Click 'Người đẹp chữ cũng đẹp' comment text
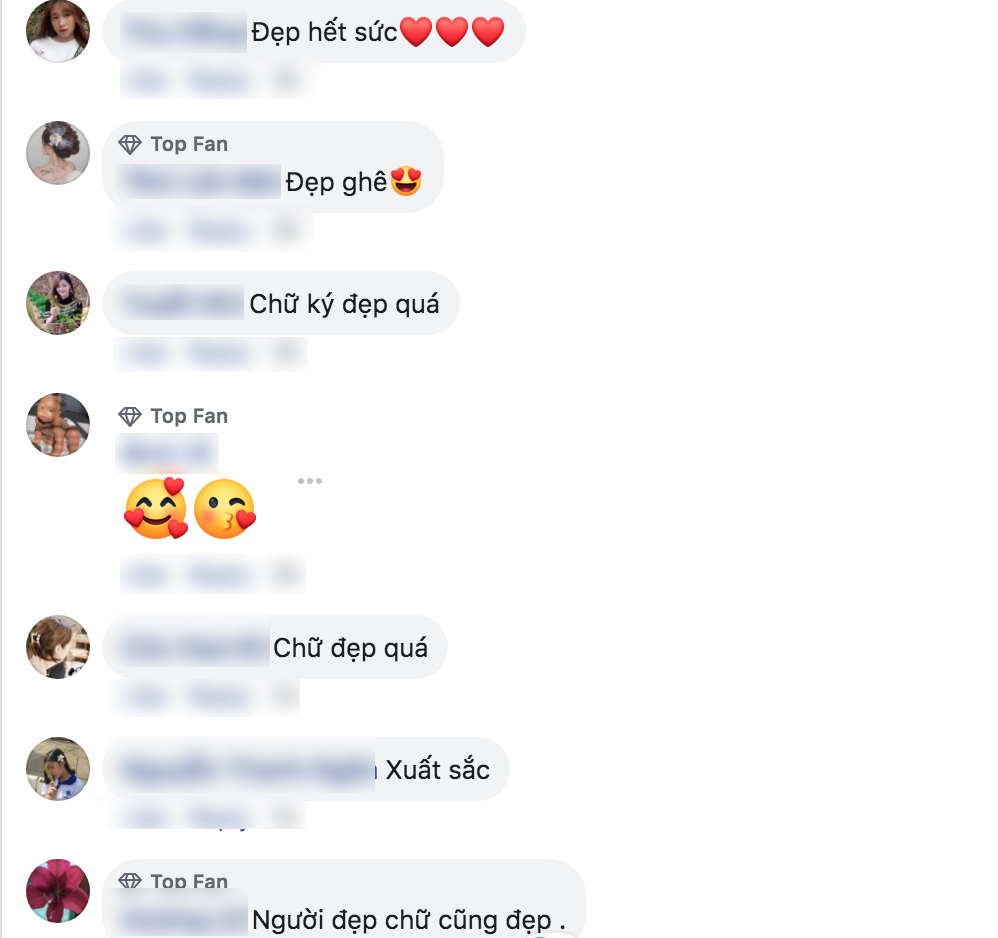The height and width of the screenshot is (938, 998). 409,920
